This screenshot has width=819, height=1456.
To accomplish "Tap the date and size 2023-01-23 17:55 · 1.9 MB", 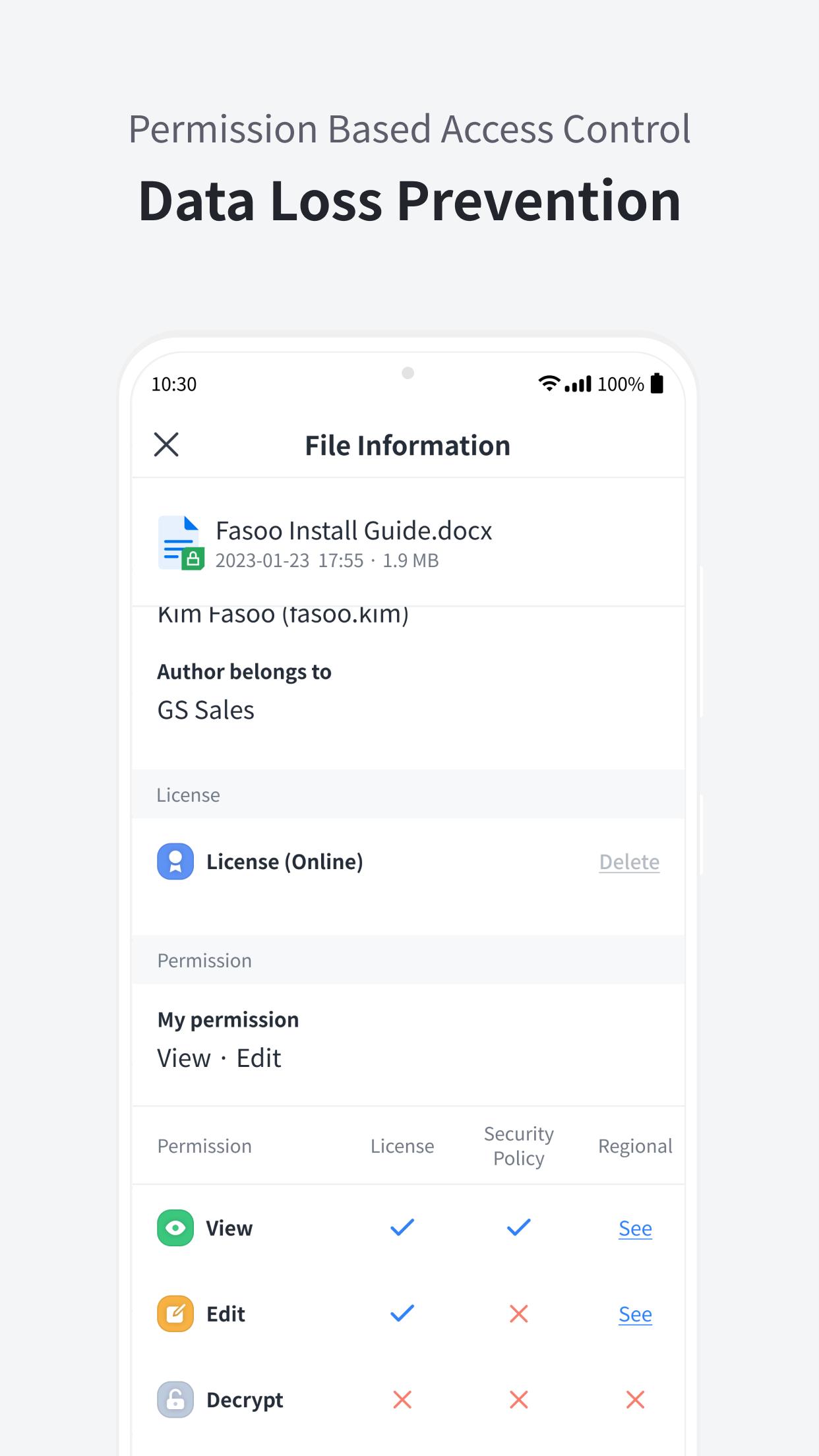I will [x=327, y=561].
